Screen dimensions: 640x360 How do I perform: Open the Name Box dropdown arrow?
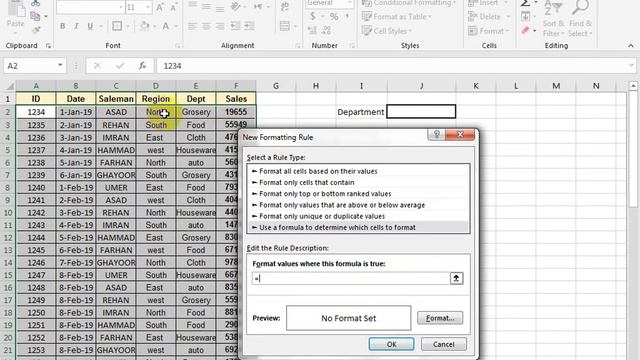(x=60, y=65)
